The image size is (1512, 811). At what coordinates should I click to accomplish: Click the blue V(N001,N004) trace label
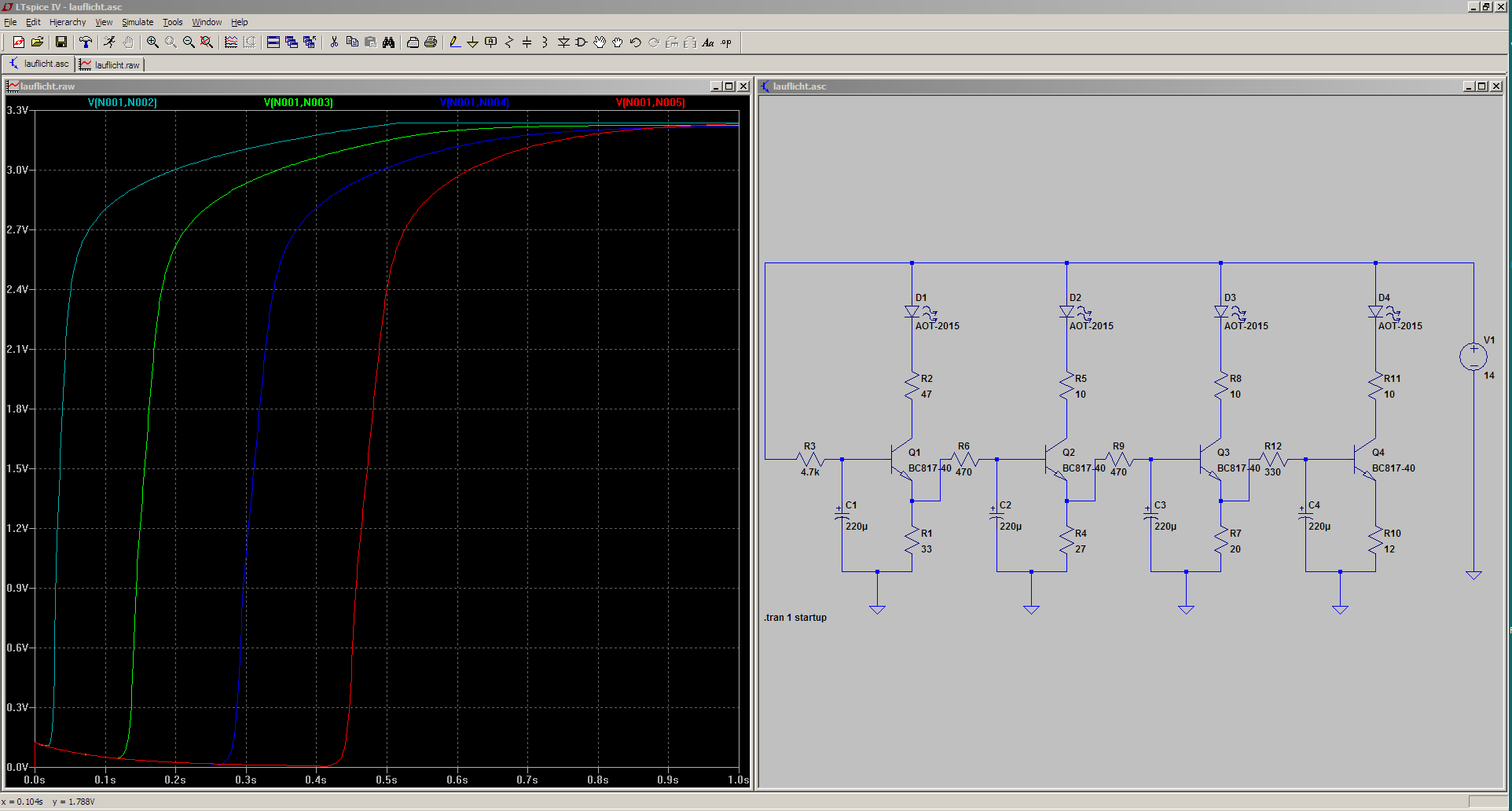[x=475, y=102]
